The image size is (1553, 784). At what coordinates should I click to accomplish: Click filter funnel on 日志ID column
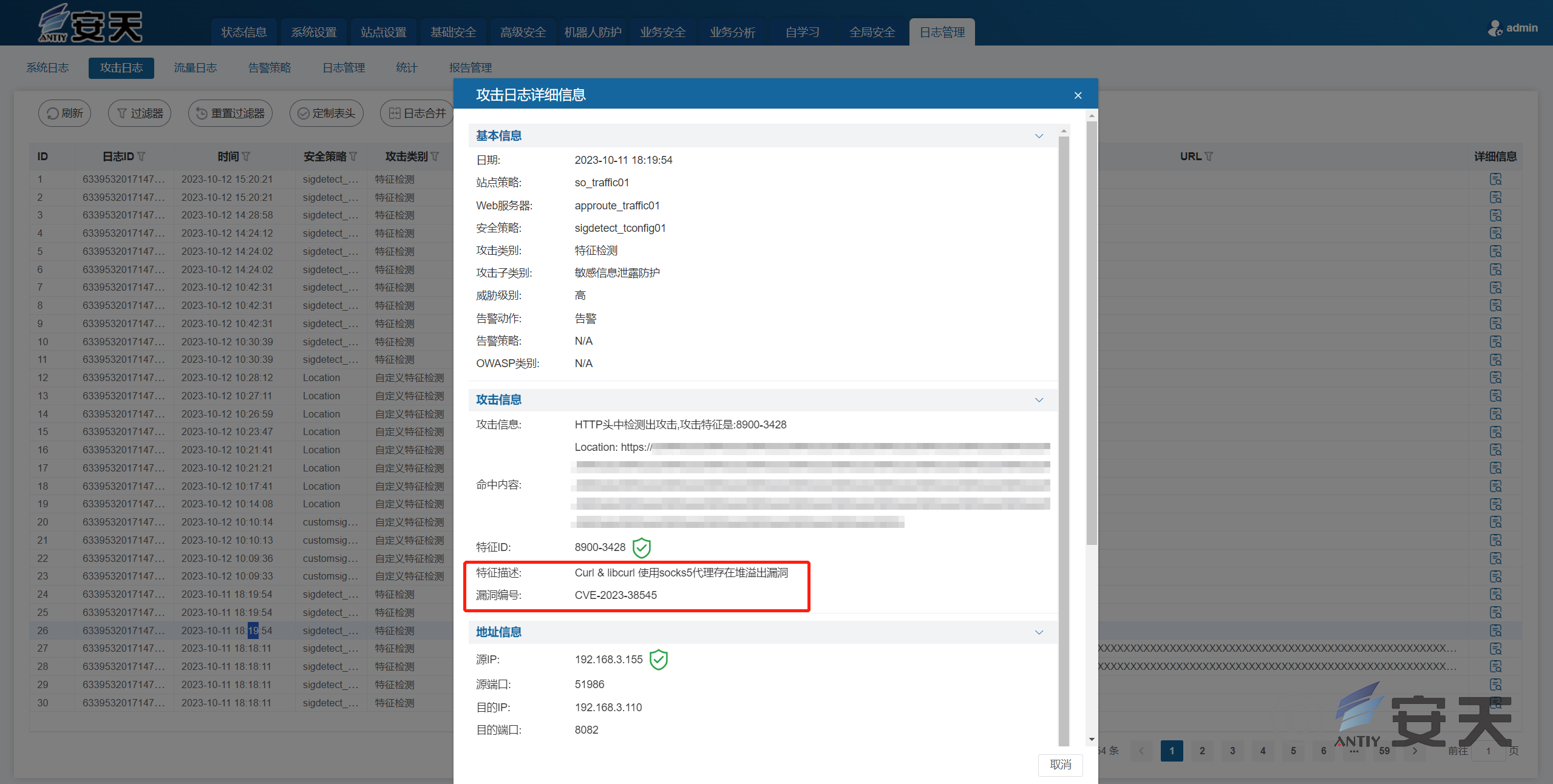(x=141, y=157)
